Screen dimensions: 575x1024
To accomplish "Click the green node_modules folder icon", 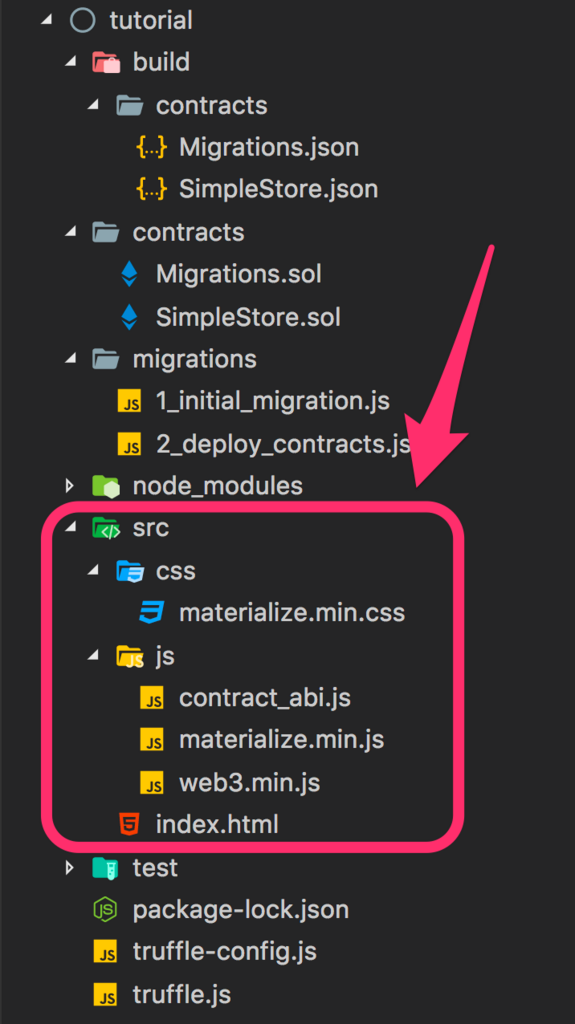I will pyautogui.click(x=106, y=486).
